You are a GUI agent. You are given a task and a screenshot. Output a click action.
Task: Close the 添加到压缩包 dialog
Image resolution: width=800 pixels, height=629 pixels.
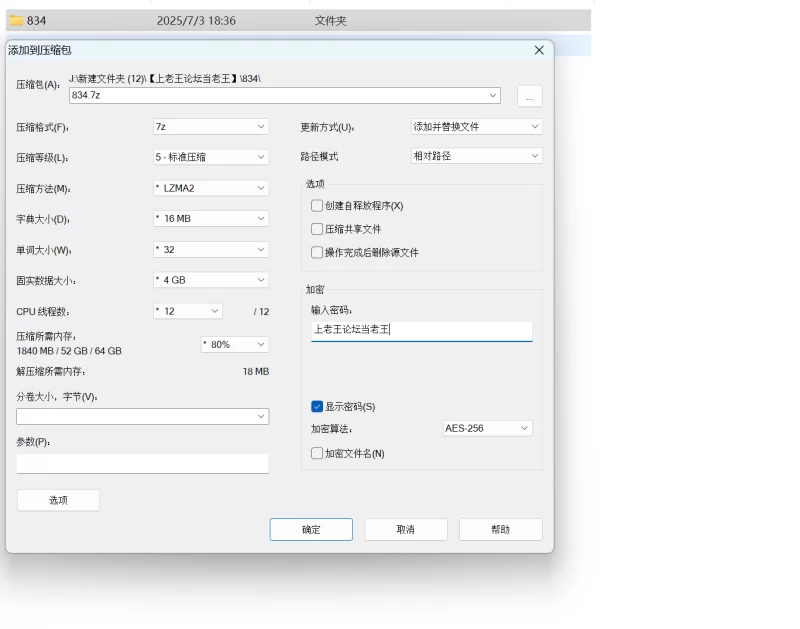point(539,50)
